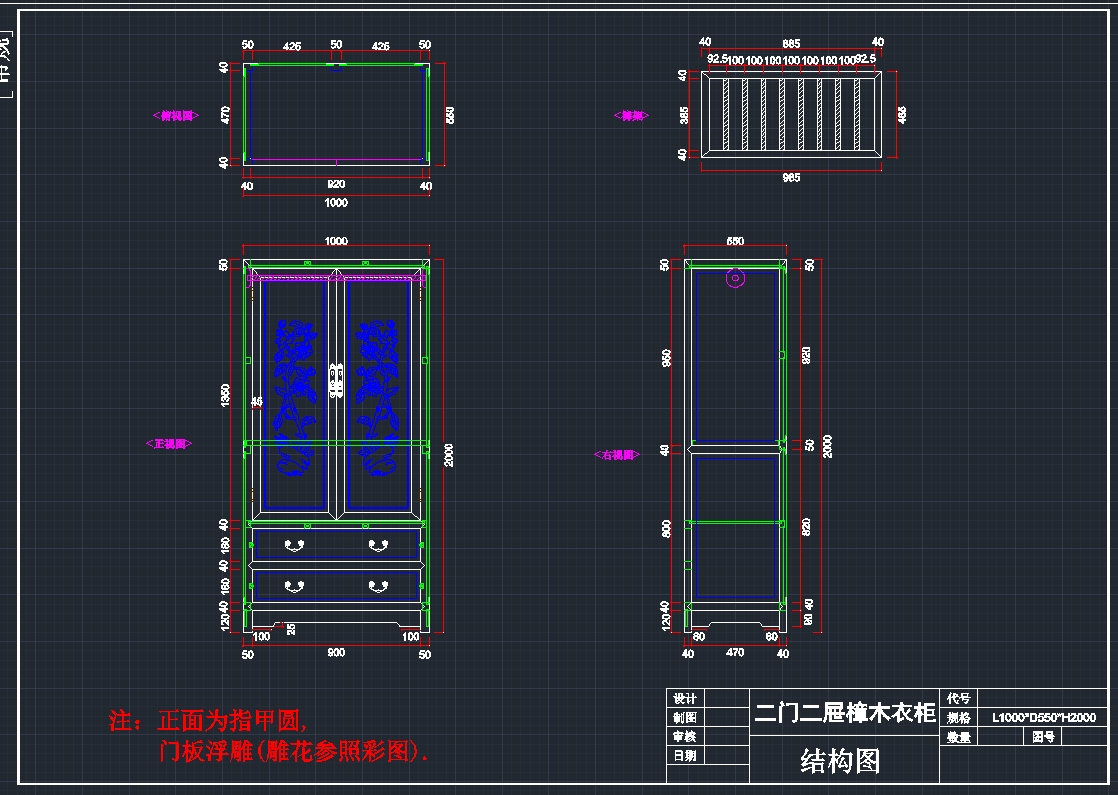Click the 550 dimension above the right view
1118x795 pixels.
coord(735,242)
